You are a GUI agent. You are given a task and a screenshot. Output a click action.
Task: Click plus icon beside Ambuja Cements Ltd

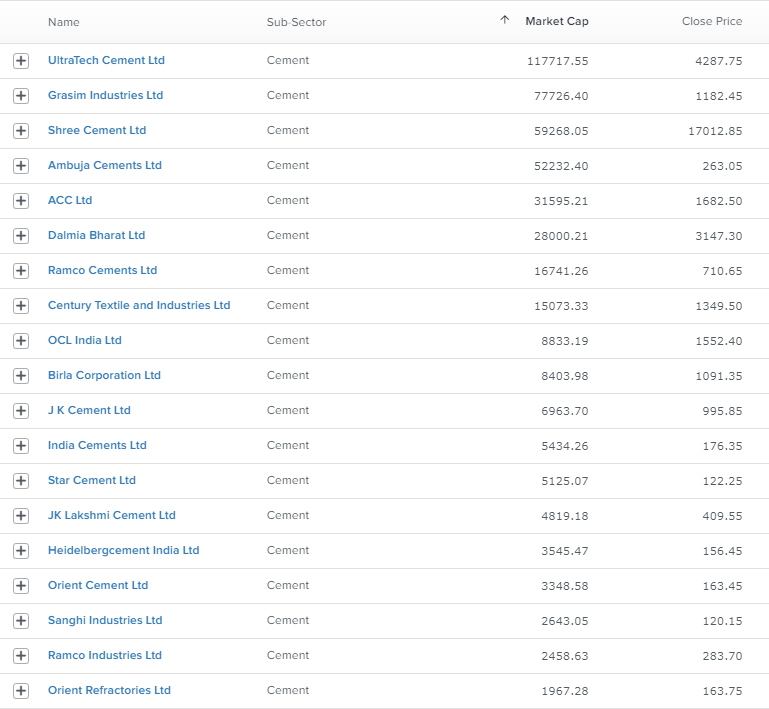coord(21,166)
